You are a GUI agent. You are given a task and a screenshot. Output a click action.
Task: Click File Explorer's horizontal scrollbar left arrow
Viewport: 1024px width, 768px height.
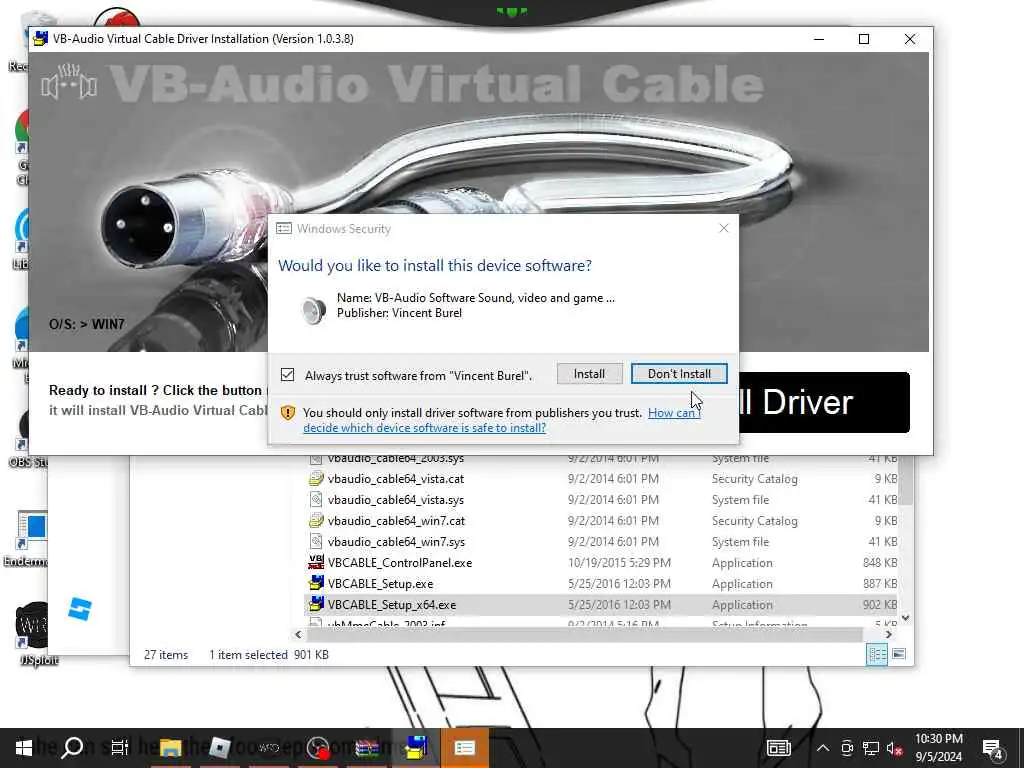point(298,634)
